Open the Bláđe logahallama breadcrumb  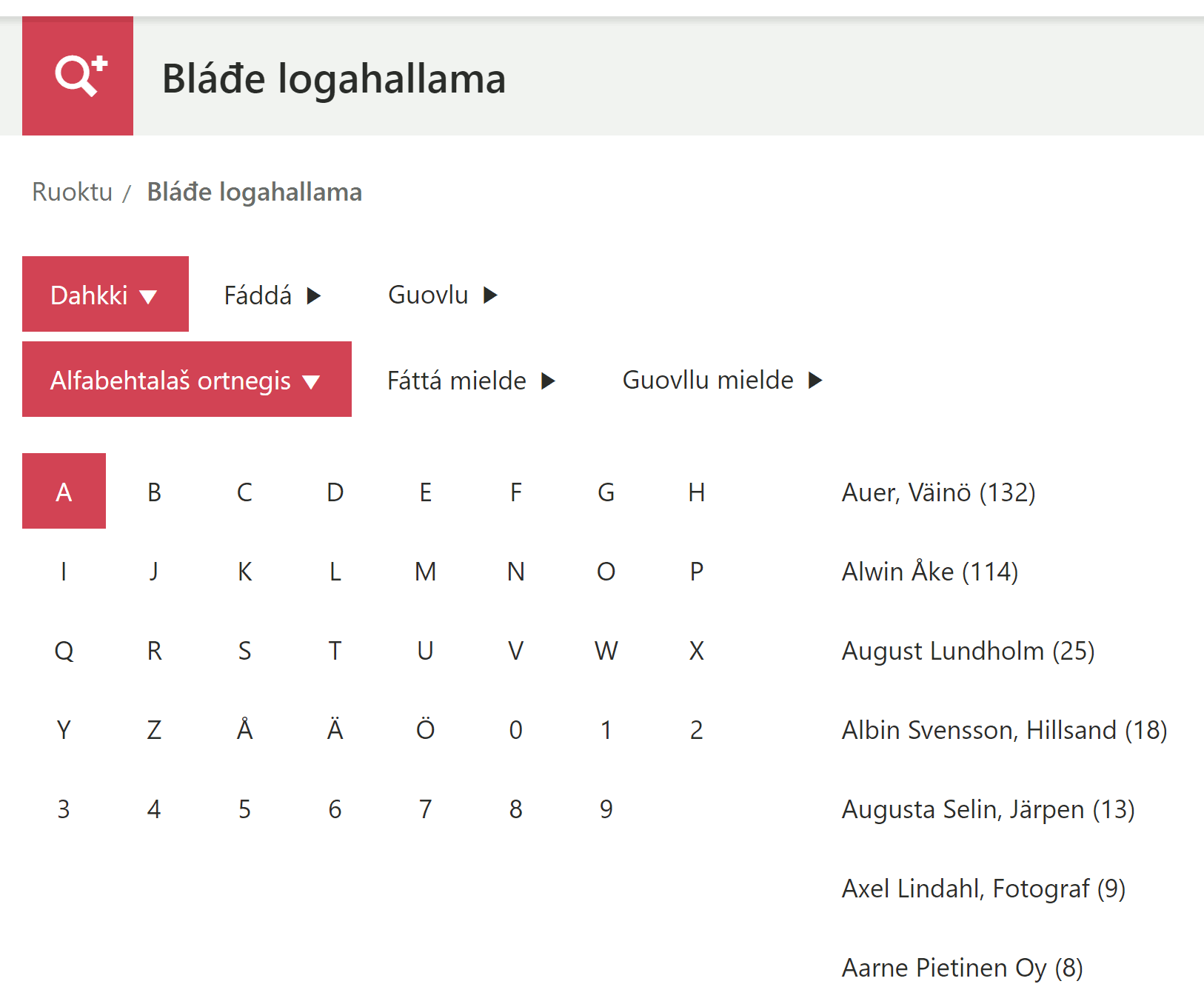pos(254,191)
